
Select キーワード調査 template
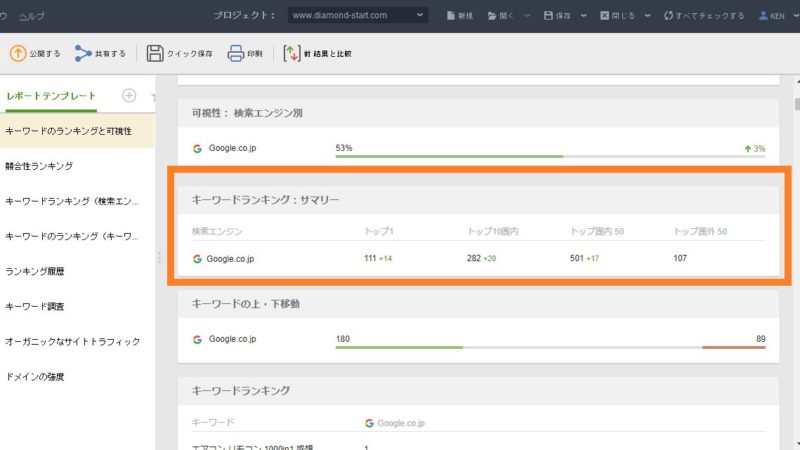point(78,307)
